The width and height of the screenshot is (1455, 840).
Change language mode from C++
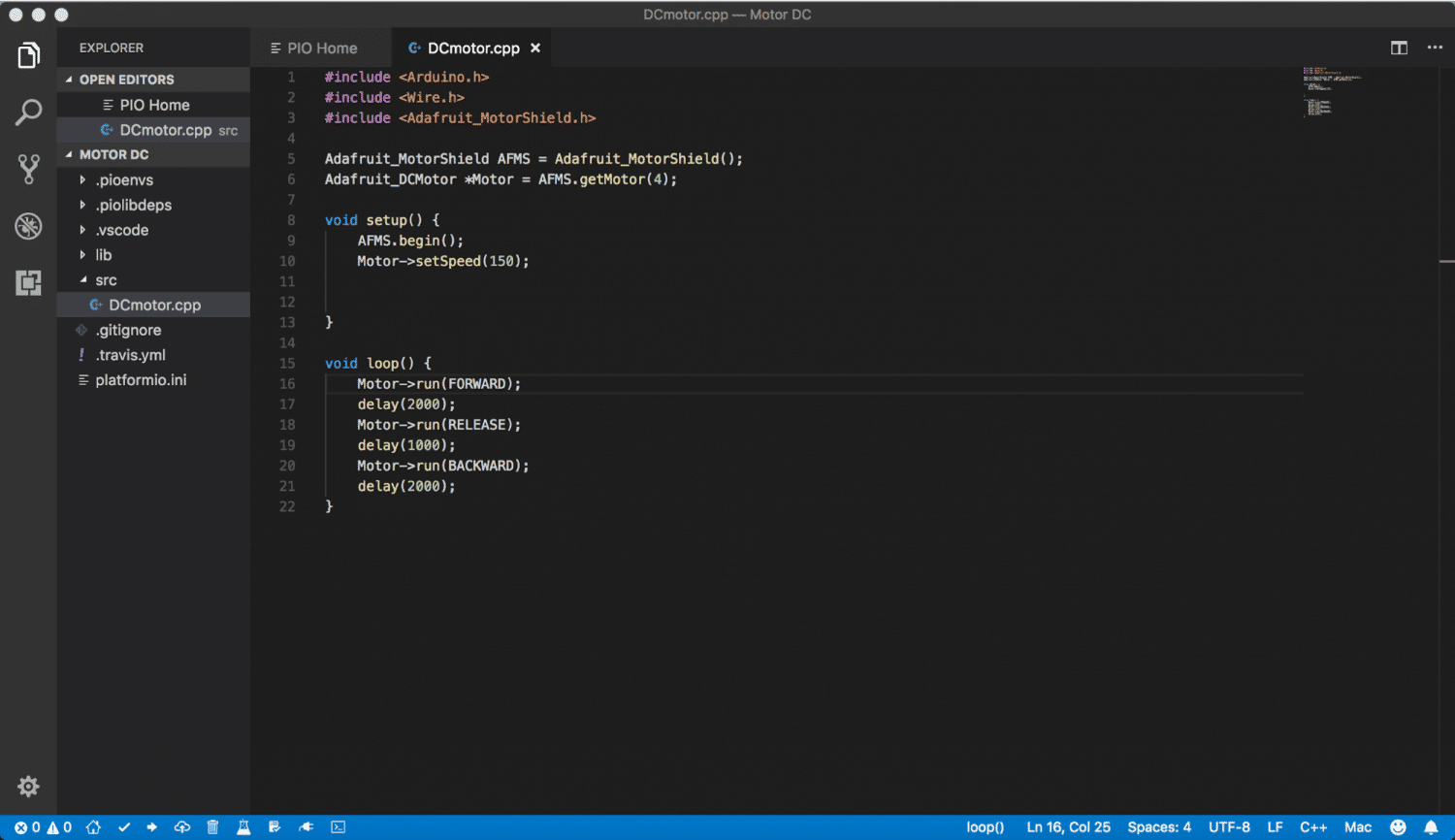pos(1312,827)
